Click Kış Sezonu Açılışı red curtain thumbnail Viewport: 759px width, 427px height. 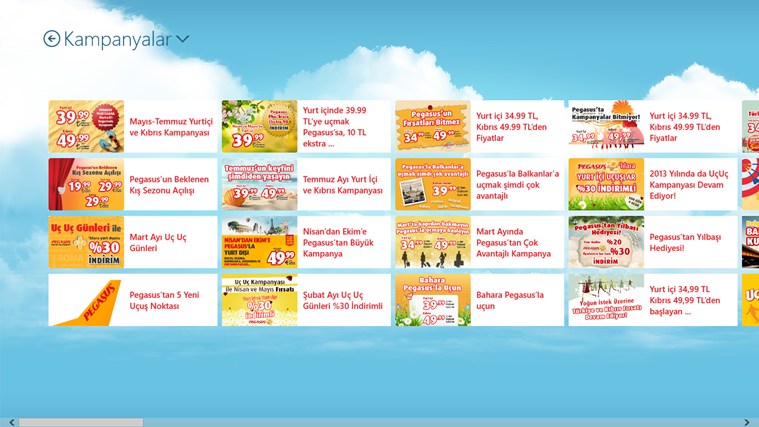click(x=86, y=184)
